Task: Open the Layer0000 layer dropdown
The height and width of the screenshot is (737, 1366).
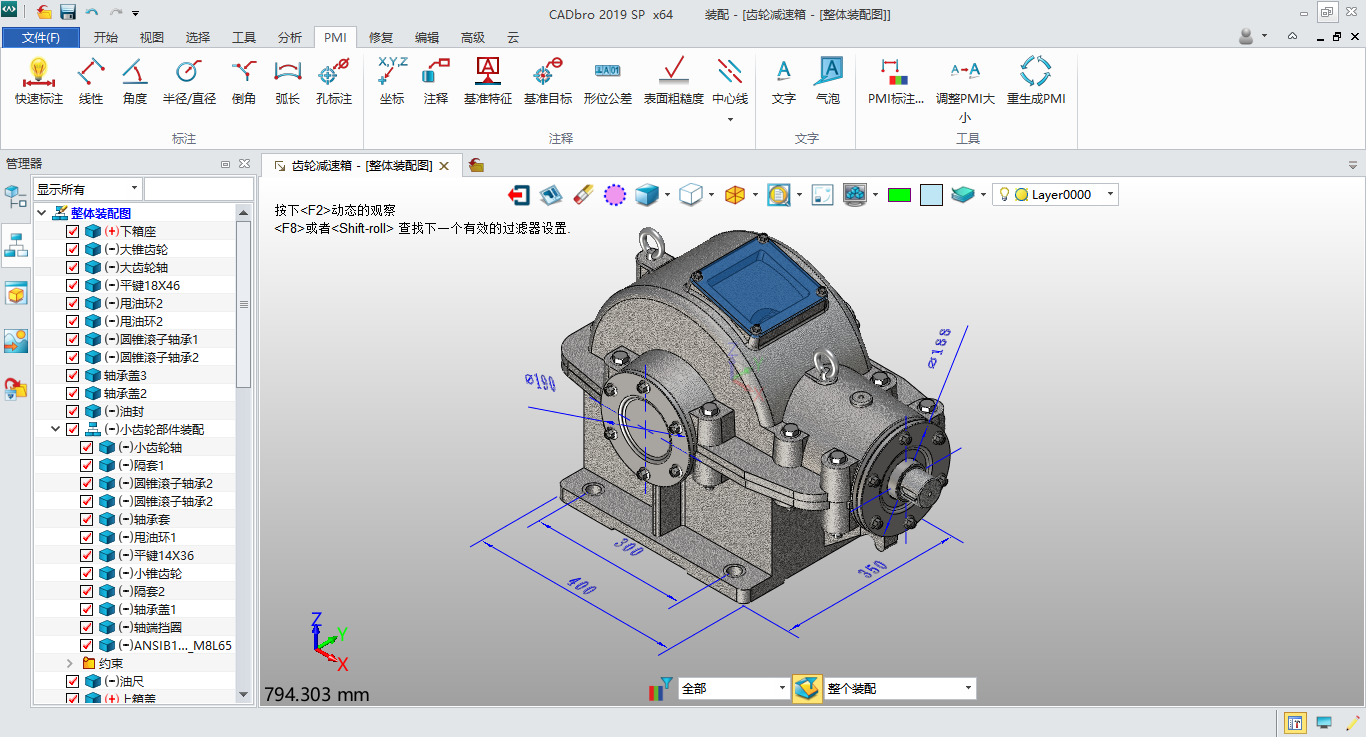Action: click(1110, 195)
